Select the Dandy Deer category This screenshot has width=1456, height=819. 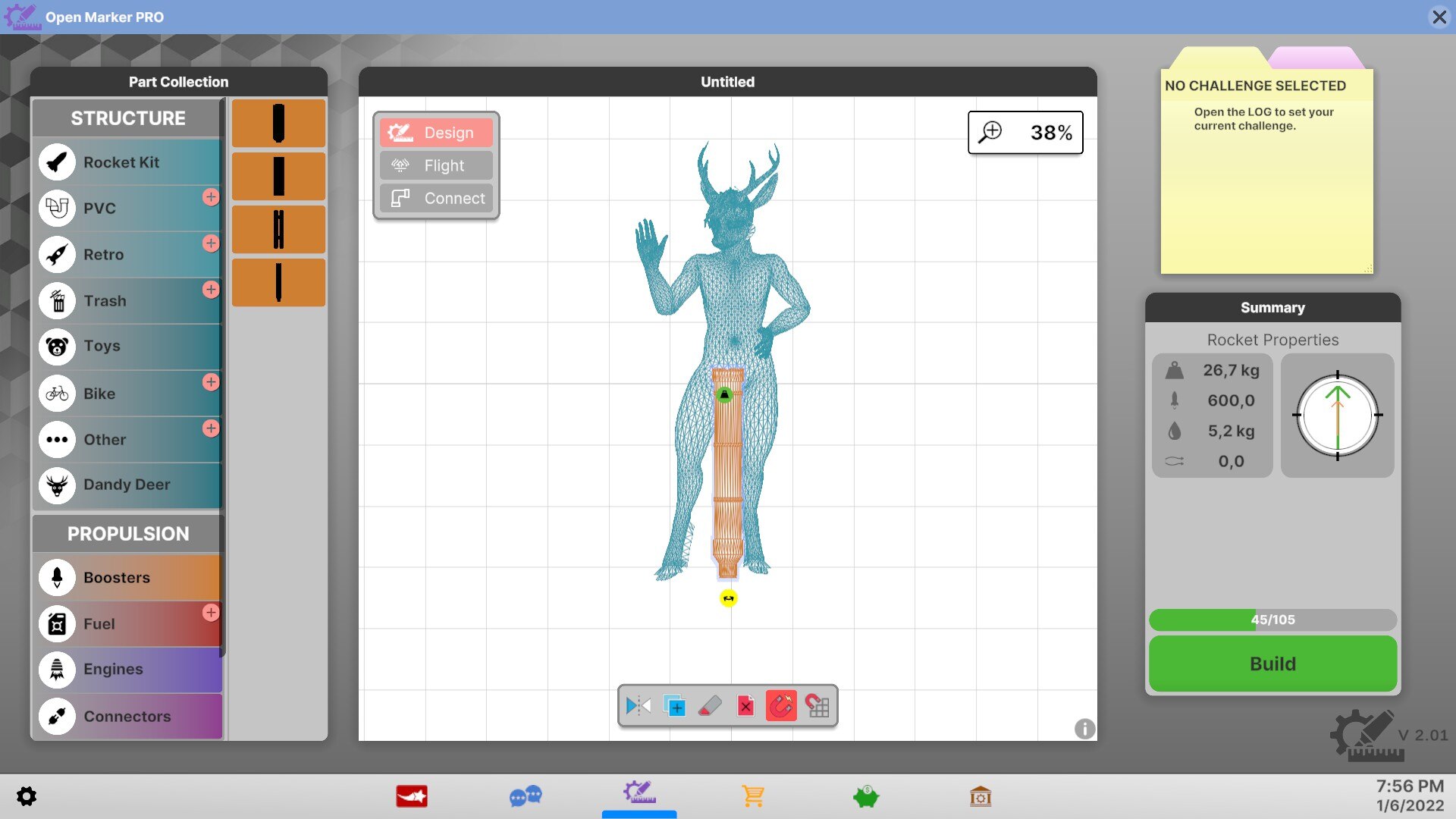pos(127,485)
